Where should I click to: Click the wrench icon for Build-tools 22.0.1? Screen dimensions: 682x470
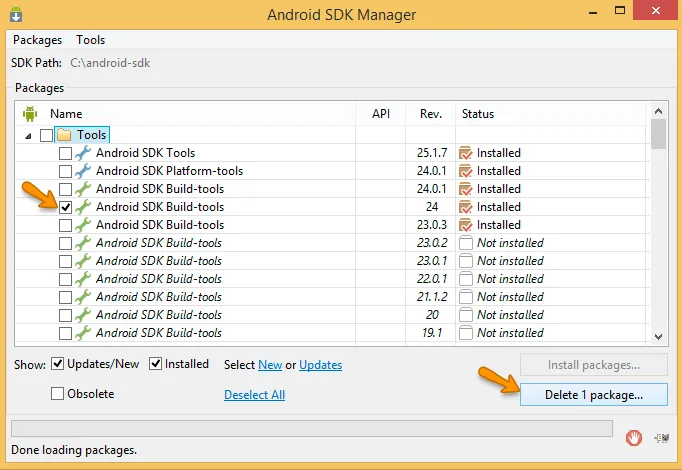tap(83, 279)
